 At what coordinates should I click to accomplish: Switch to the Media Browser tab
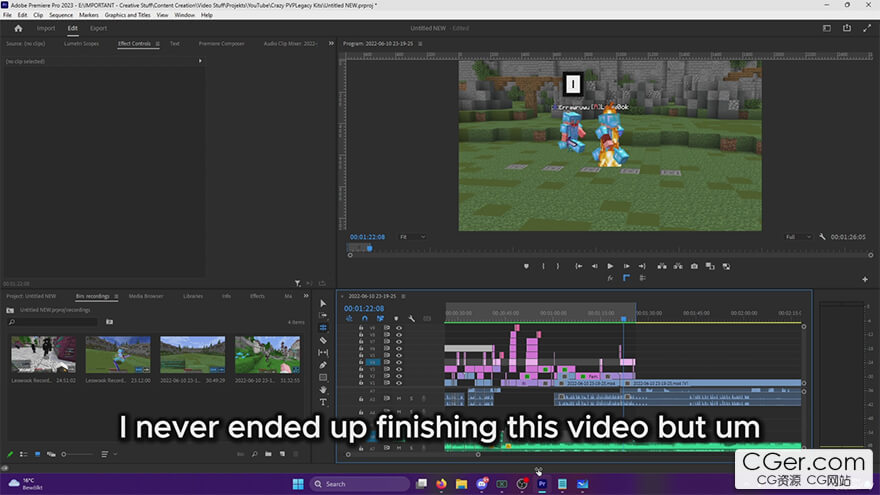point(146,296)
